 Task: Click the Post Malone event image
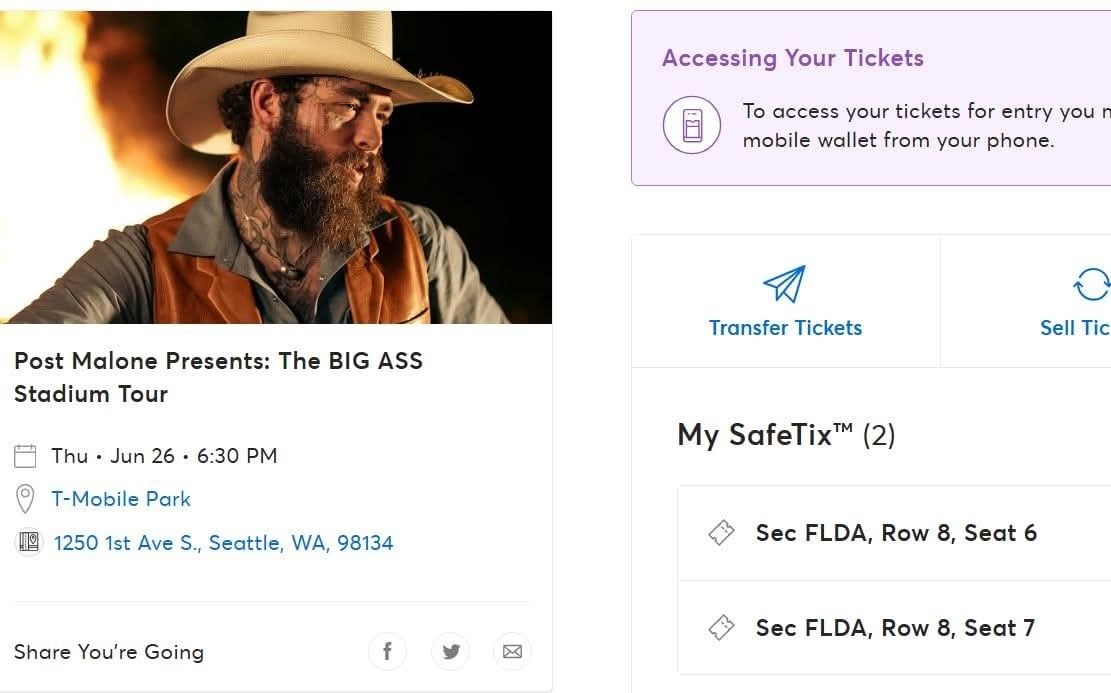pyautogui.click(x=276, y=167)
